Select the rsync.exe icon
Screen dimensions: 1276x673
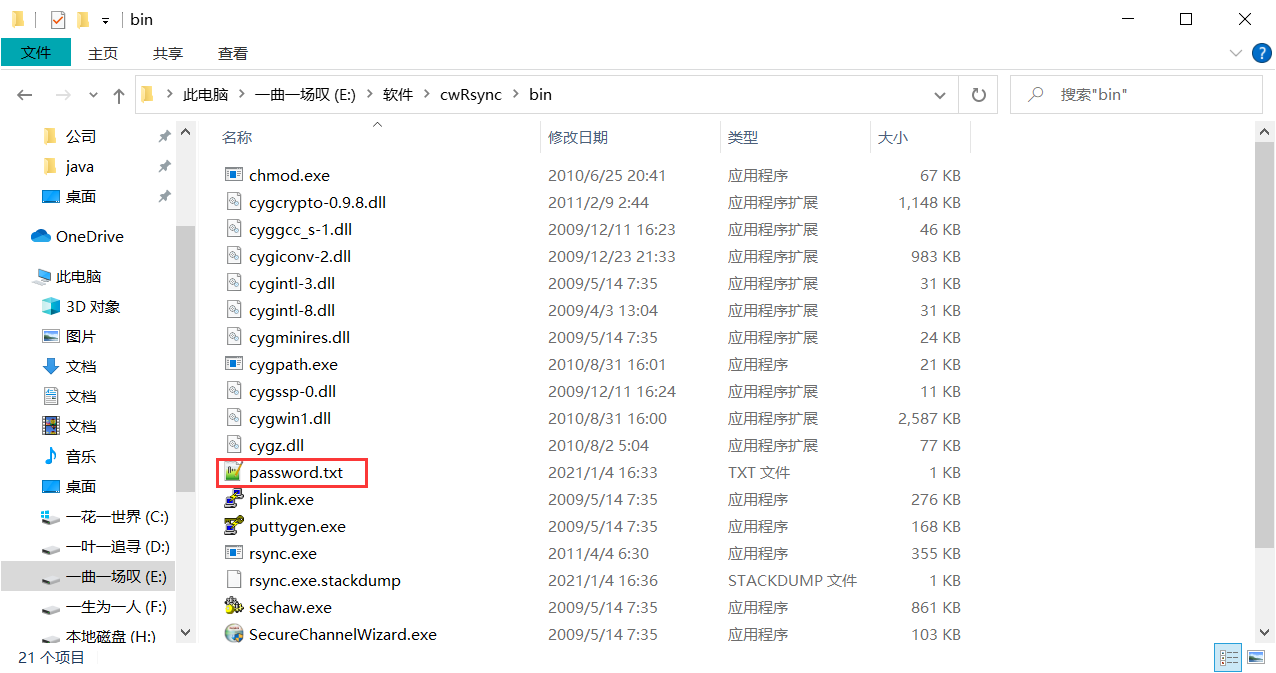pyautogui.click(x=233, y=553)
